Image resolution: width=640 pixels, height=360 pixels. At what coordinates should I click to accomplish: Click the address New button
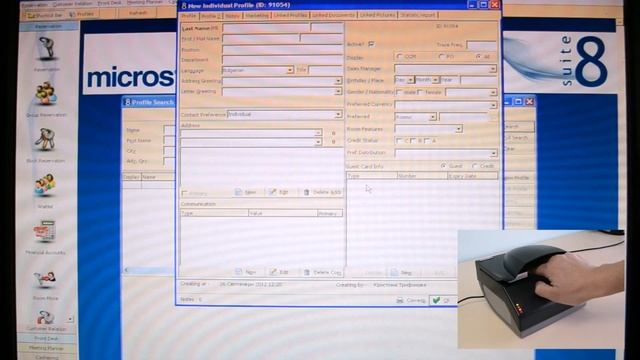point(246,192)
